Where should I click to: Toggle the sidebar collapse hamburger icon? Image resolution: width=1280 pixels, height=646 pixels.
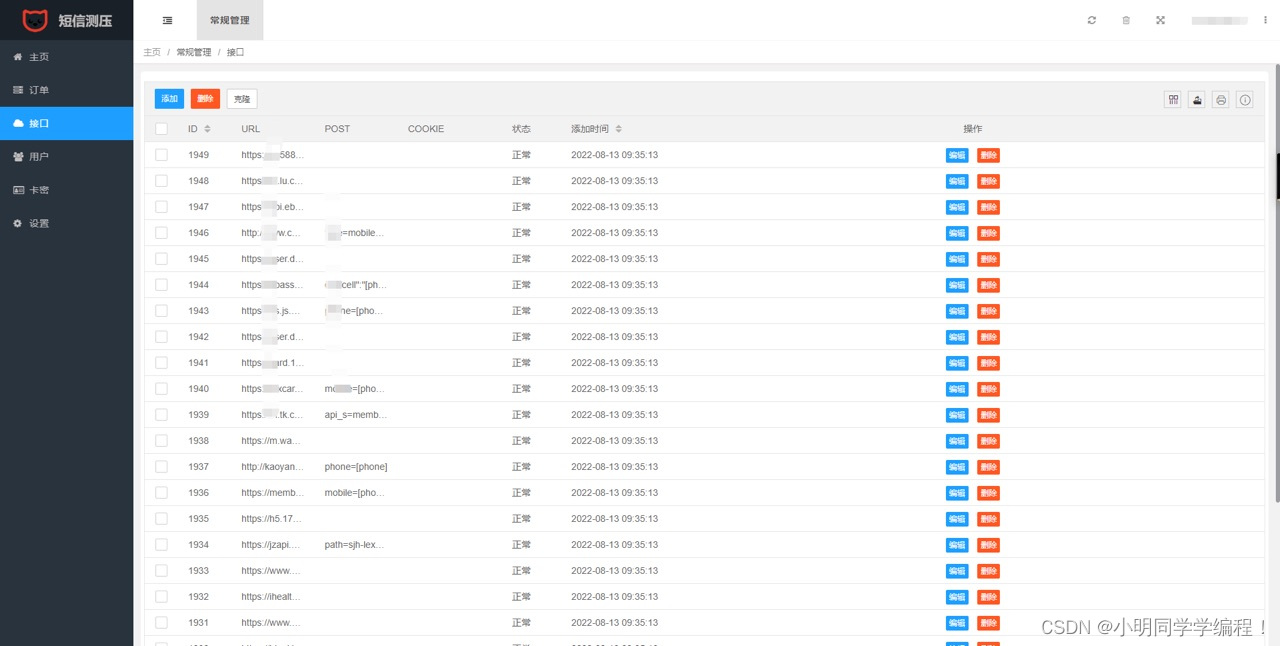167,20
